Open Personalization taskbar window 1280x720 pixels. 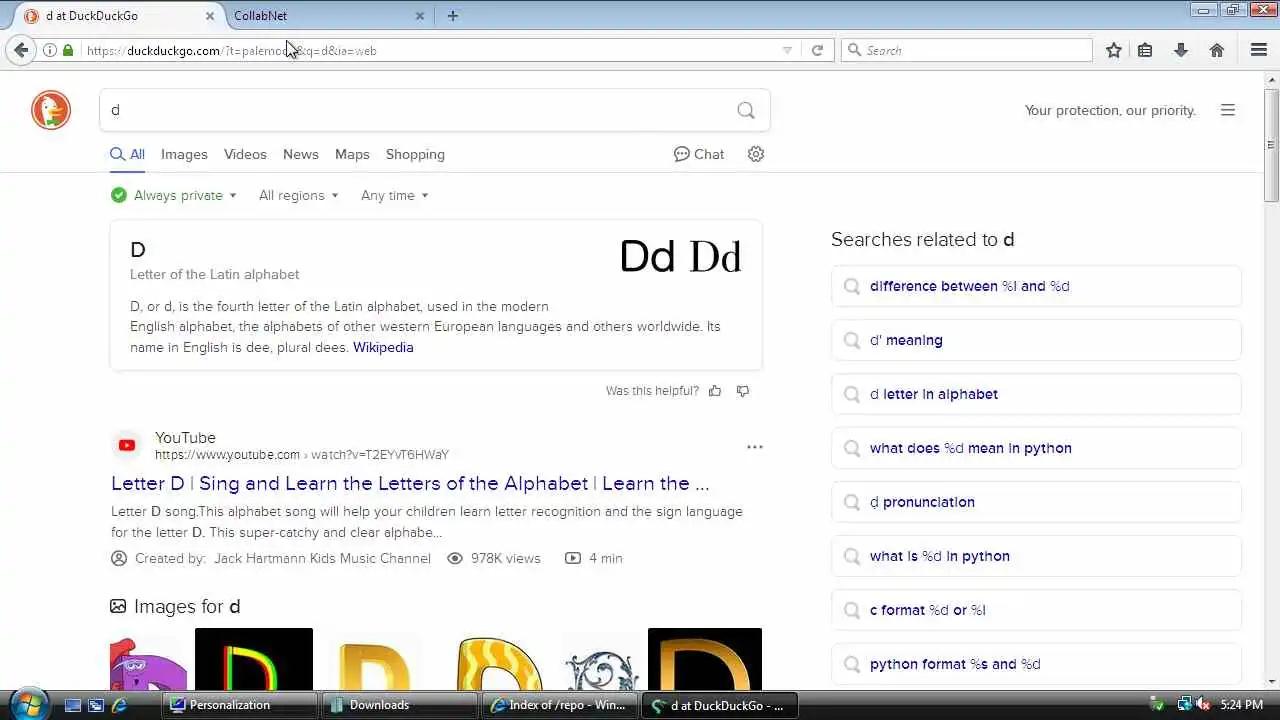(x=239, y=705)
